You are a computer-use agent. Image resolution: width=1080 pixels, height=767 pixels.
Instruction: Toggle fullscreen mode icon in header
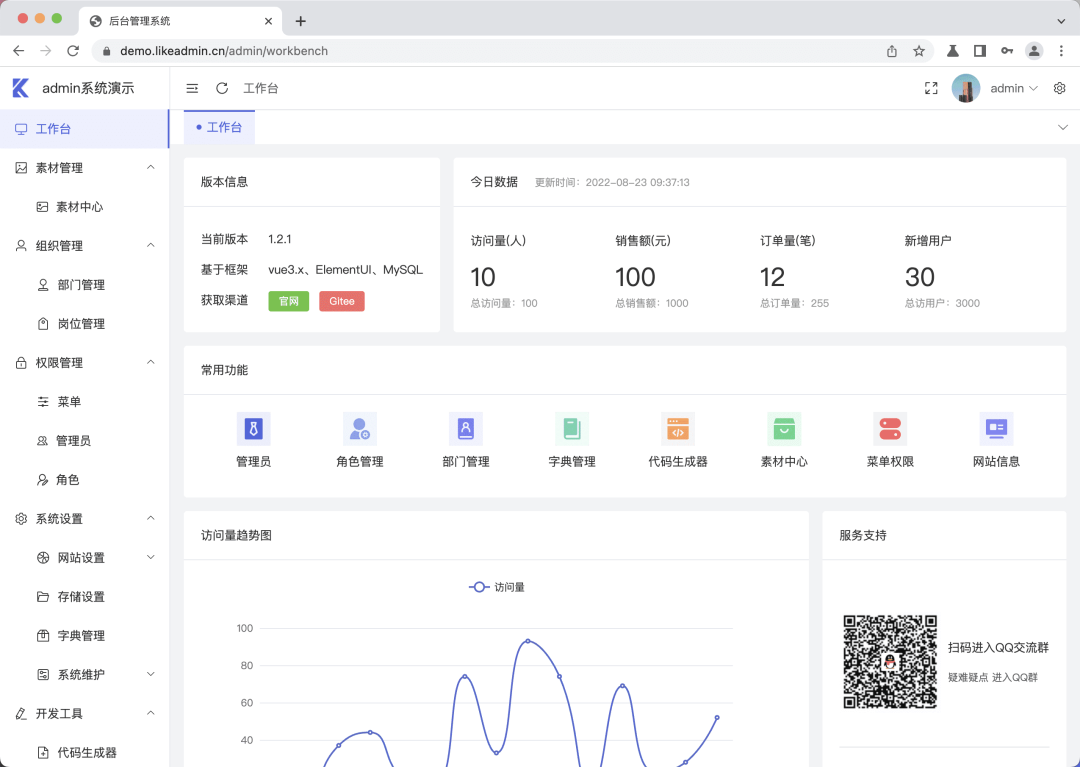931,88
